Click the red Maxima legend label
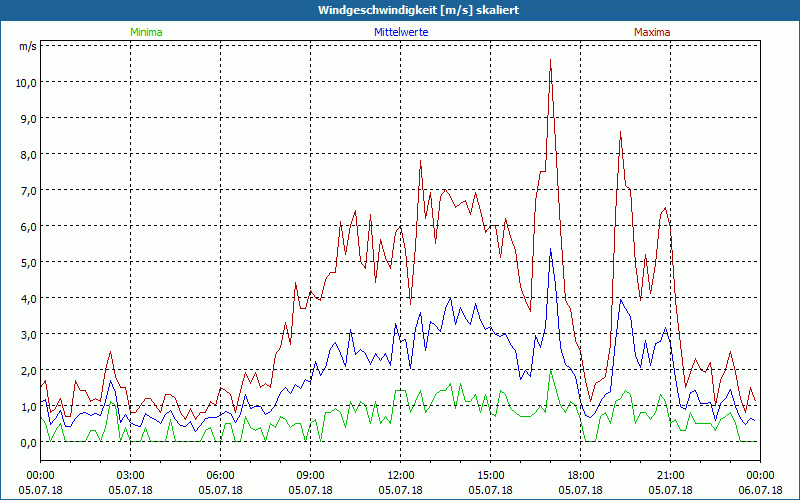Viewport: 800px width, 500px height. 652,32
